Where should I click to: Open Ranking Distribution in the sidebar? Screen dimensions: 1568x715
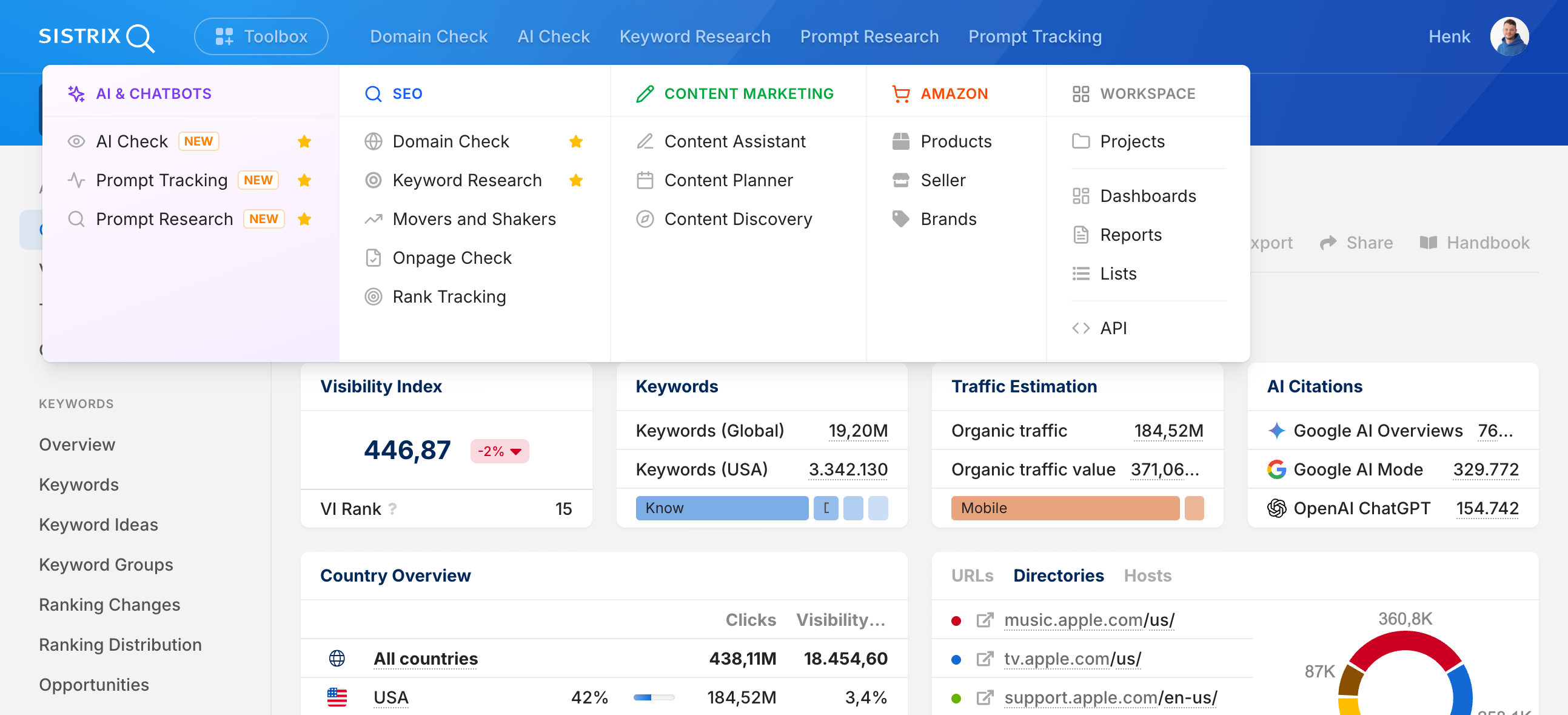pyautogui.click(x=121, y=646)
